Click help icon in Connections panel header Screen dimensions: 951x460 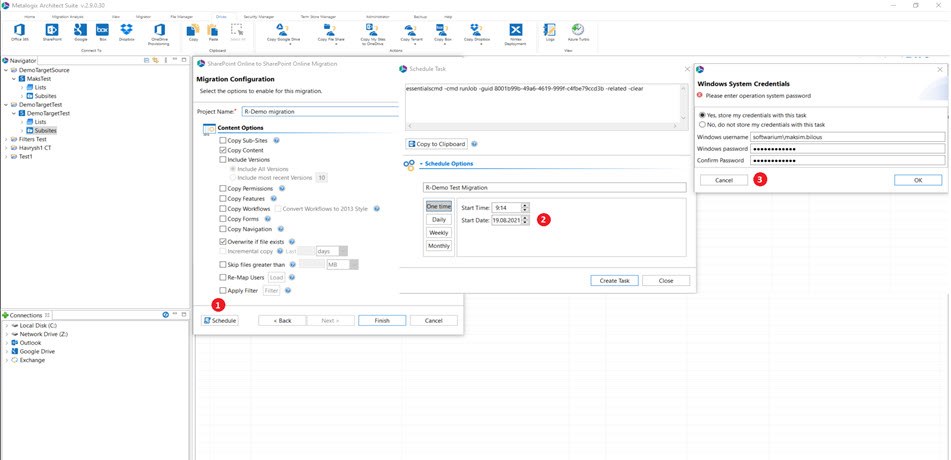(x=165, y=315)
